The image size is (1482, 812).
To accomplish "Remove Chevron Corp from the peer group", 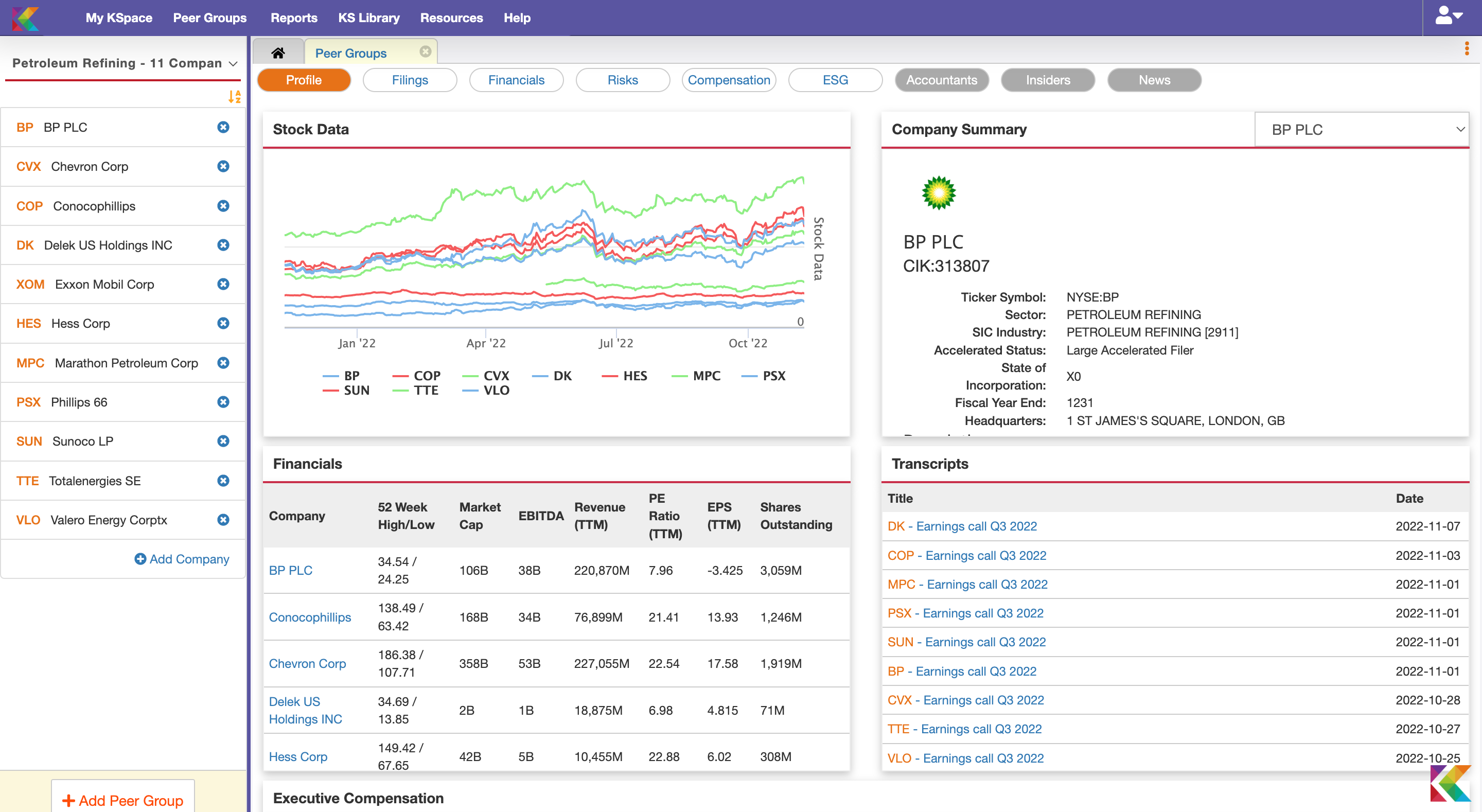I will tap(223, 166).
